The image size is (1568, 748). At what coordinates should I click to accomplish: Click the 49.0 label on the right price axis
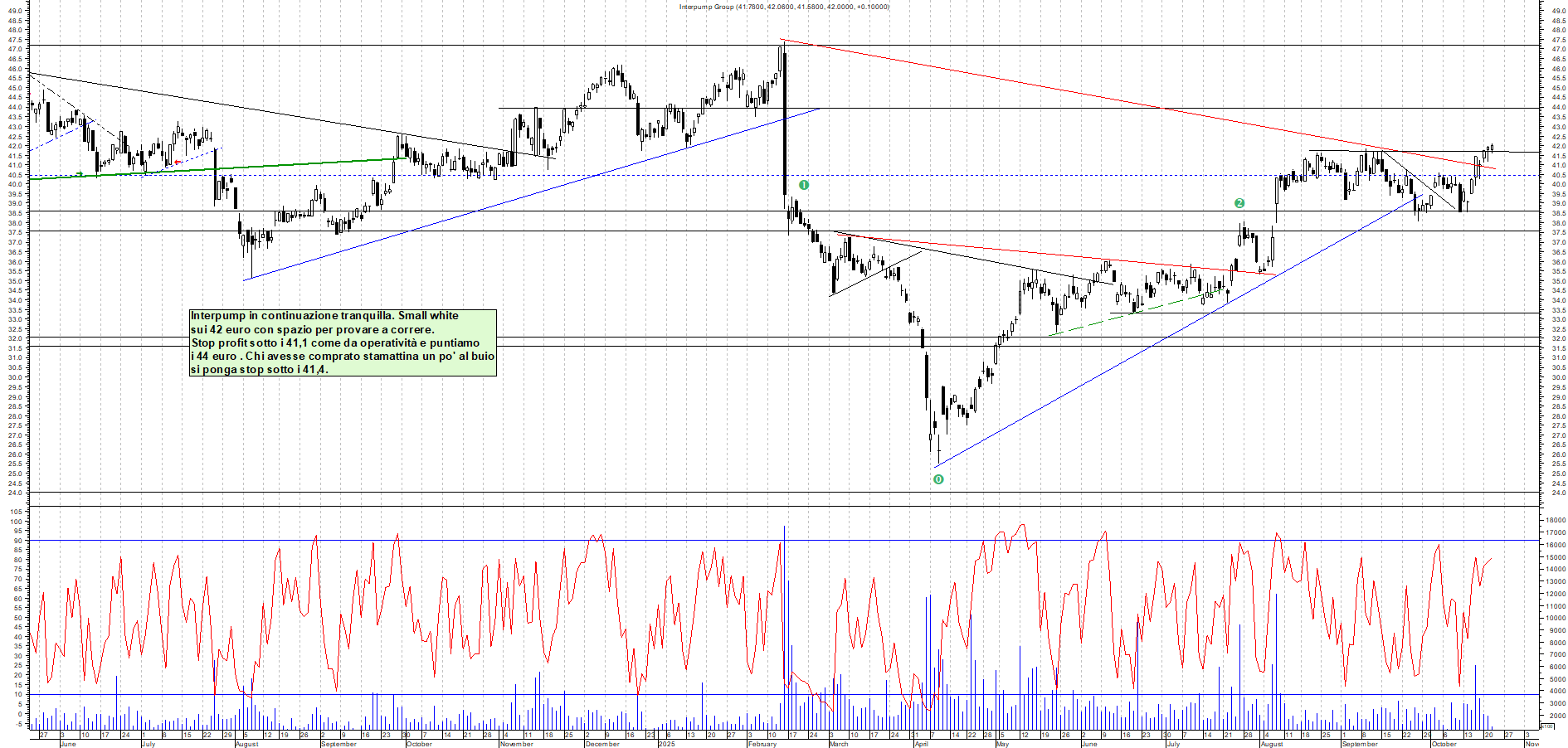[x=1558, y=11]
